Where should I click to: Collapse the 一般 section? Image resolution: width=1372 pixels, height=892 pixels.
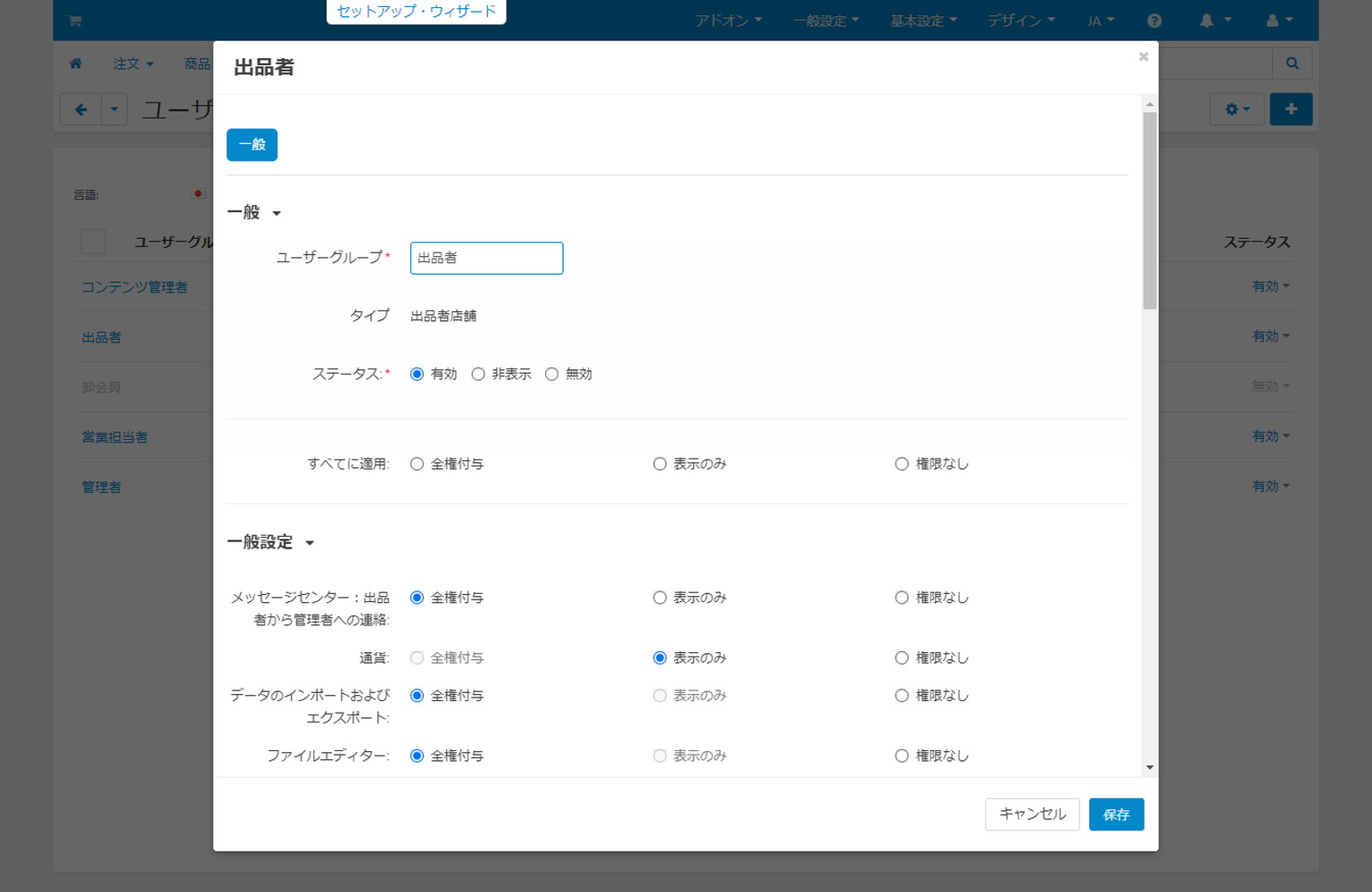pyautogui.click(x=254, y=212)
